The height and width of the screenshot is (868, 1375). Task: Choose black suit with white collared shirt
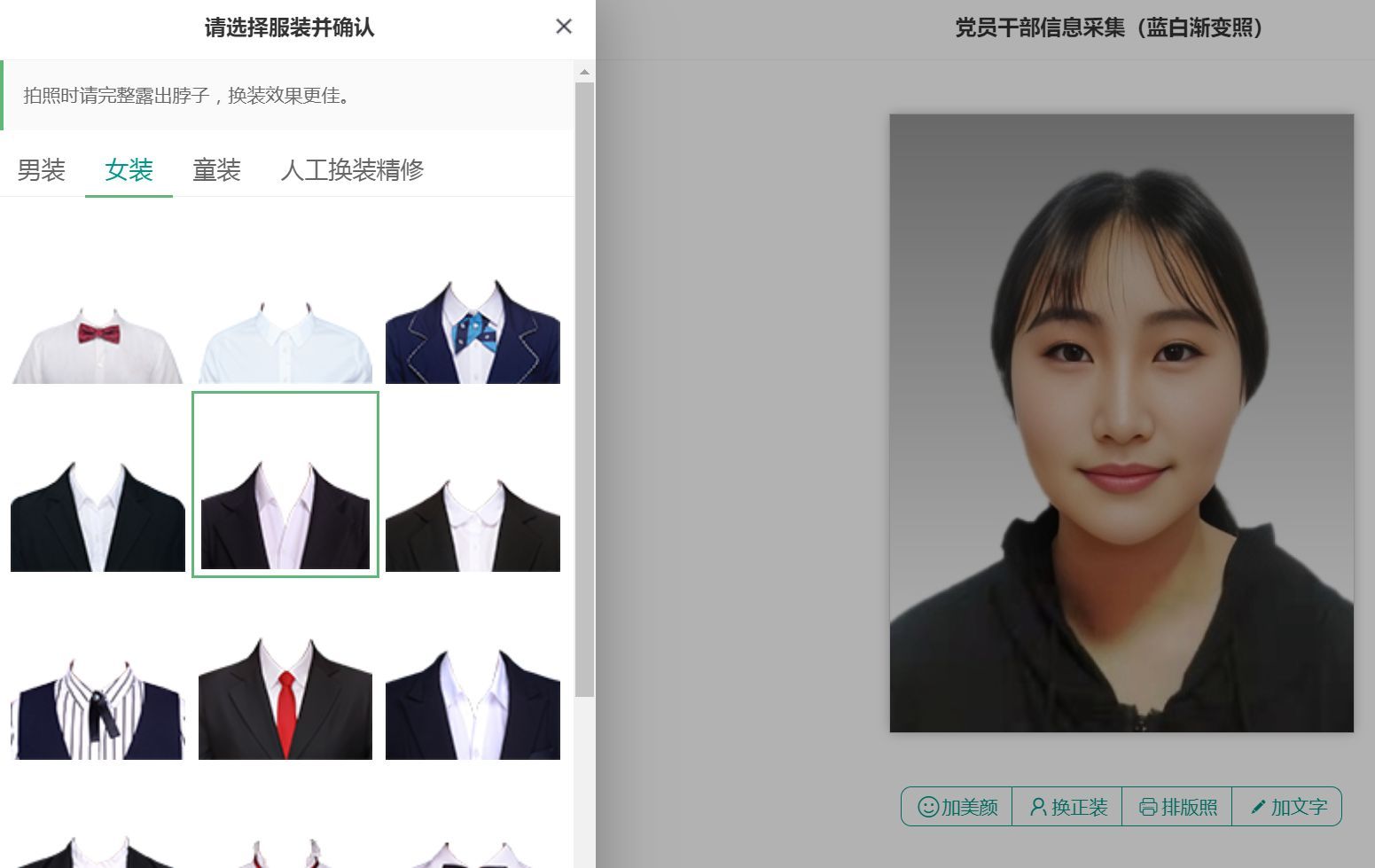pos(98,516)
